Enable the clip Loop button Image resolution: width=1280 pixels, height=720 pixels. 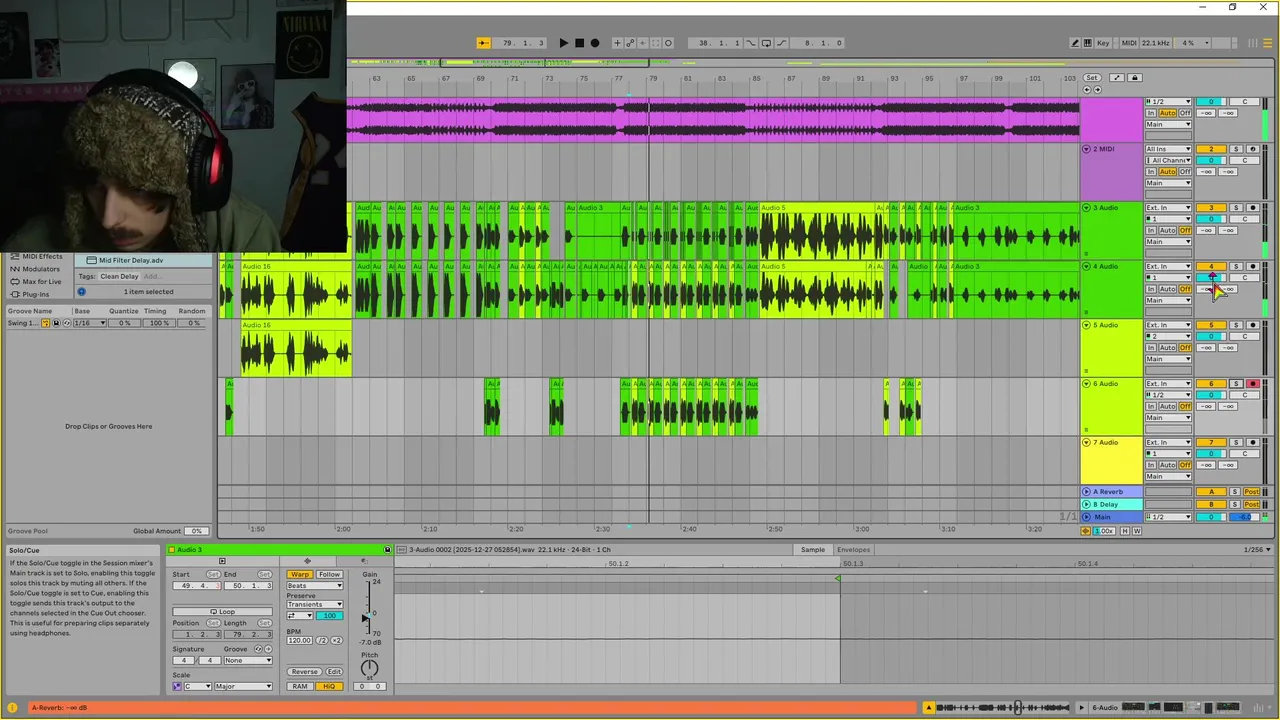click(222, 612)
